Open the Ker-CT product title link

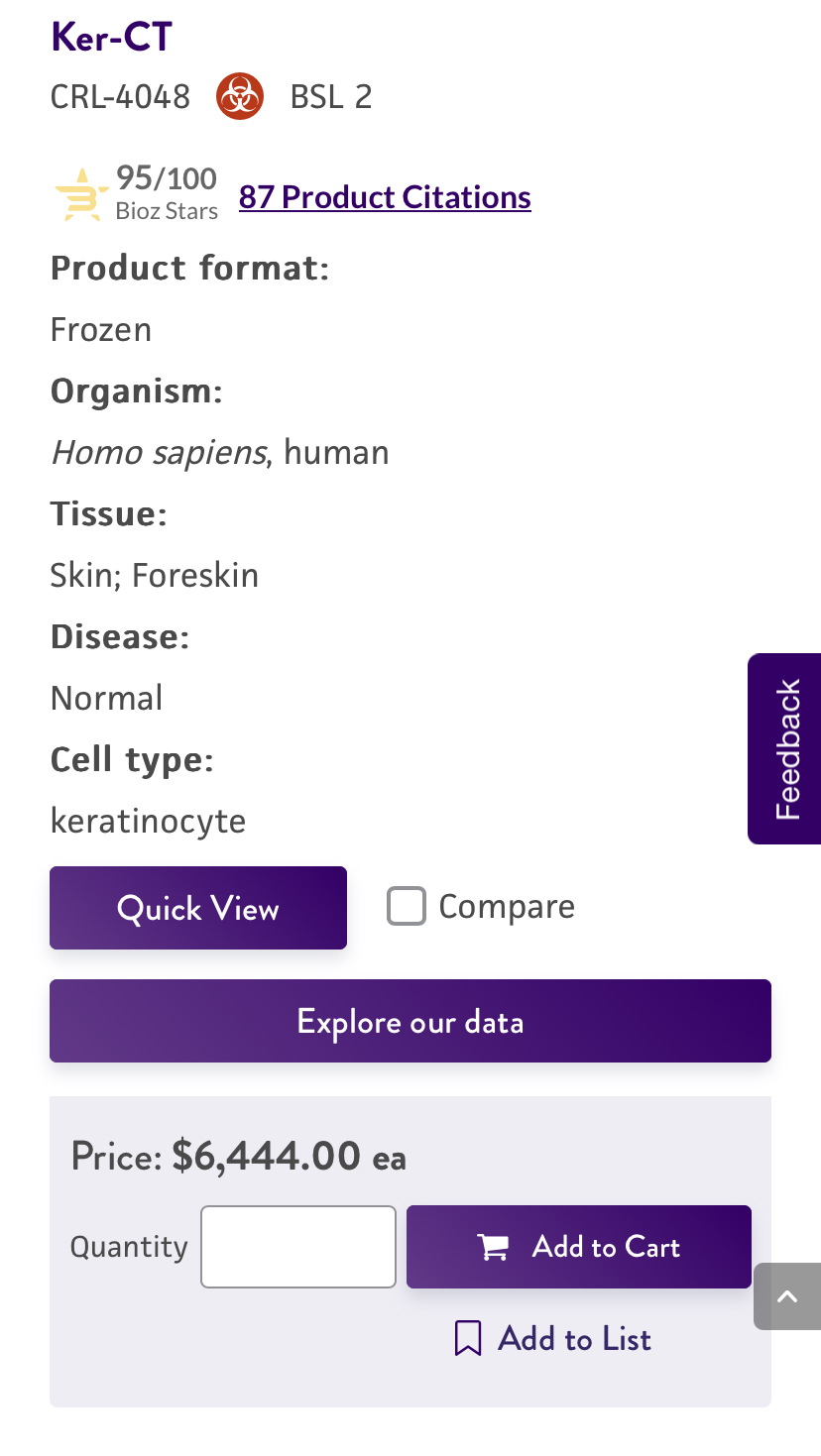[x=111, y=38]
